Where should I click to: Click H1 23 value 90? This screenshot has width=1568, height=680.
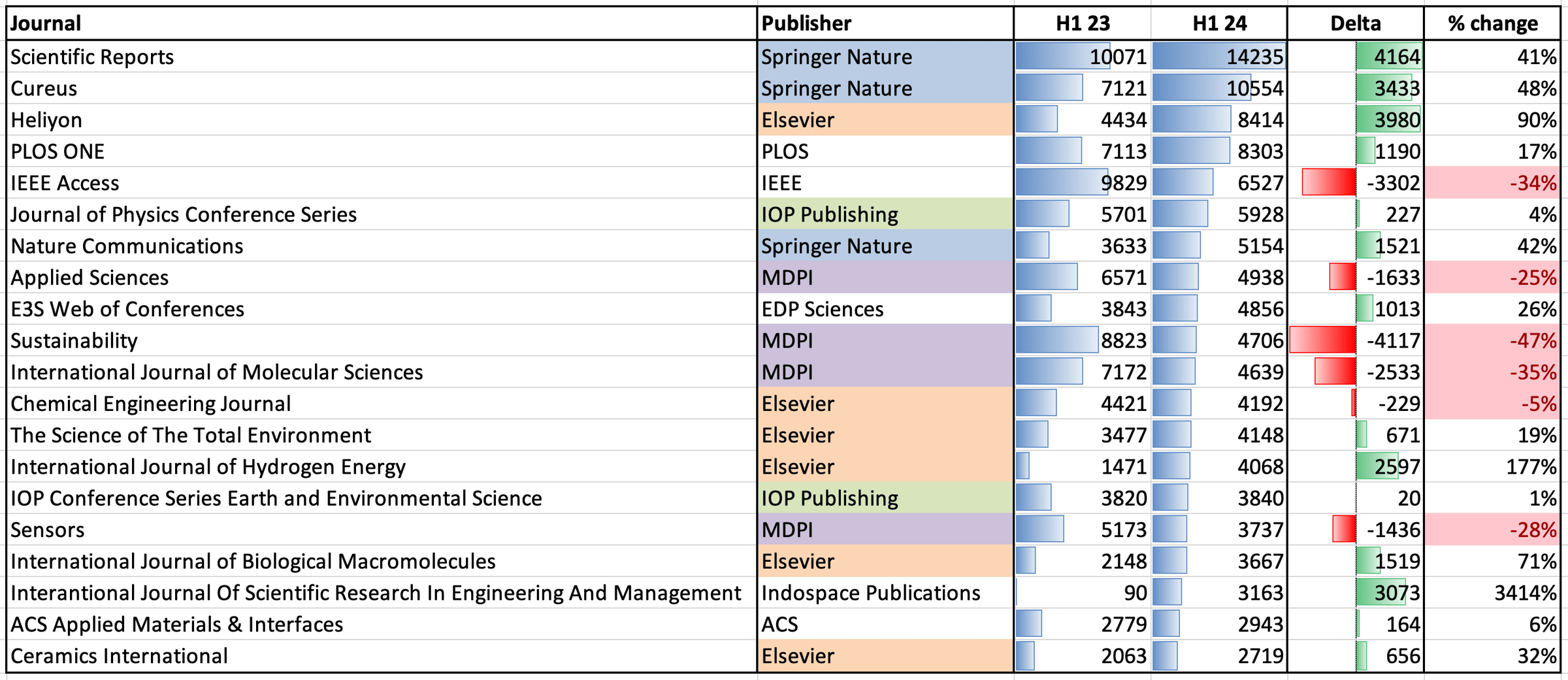[1083, 593]
